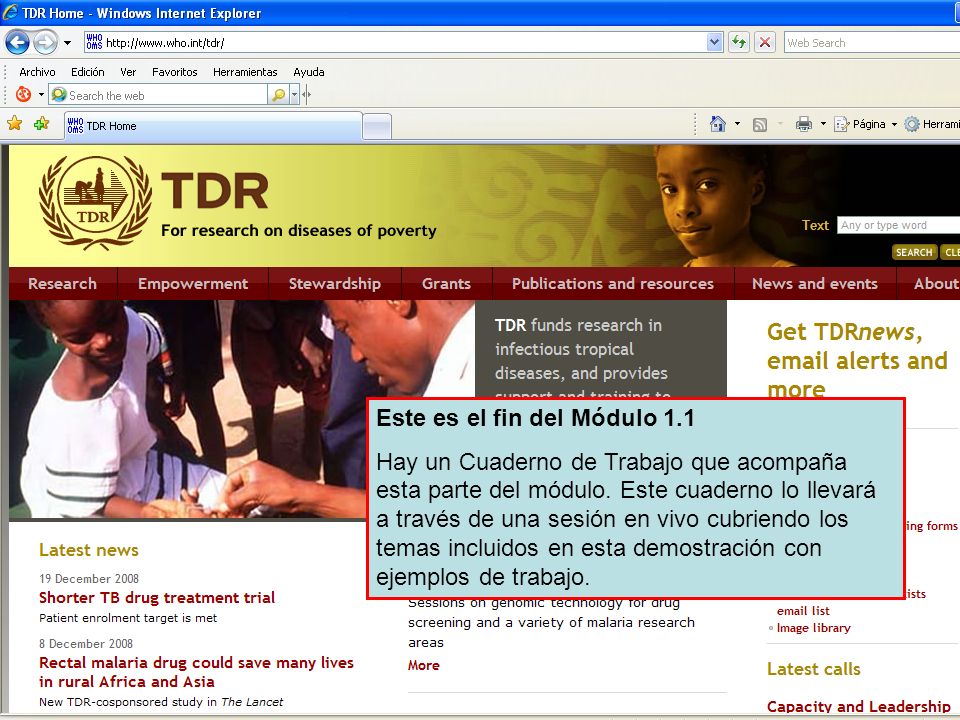
Task: Click 'New TDR-cosponsored study in The Lancet' text
Action: 161,702
